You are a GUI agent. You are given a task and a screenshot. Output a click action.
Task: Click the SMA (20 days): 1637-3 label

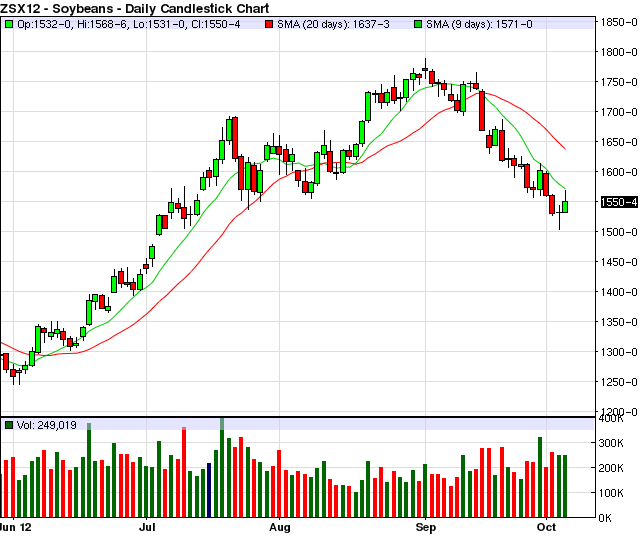tap(333, 24)
